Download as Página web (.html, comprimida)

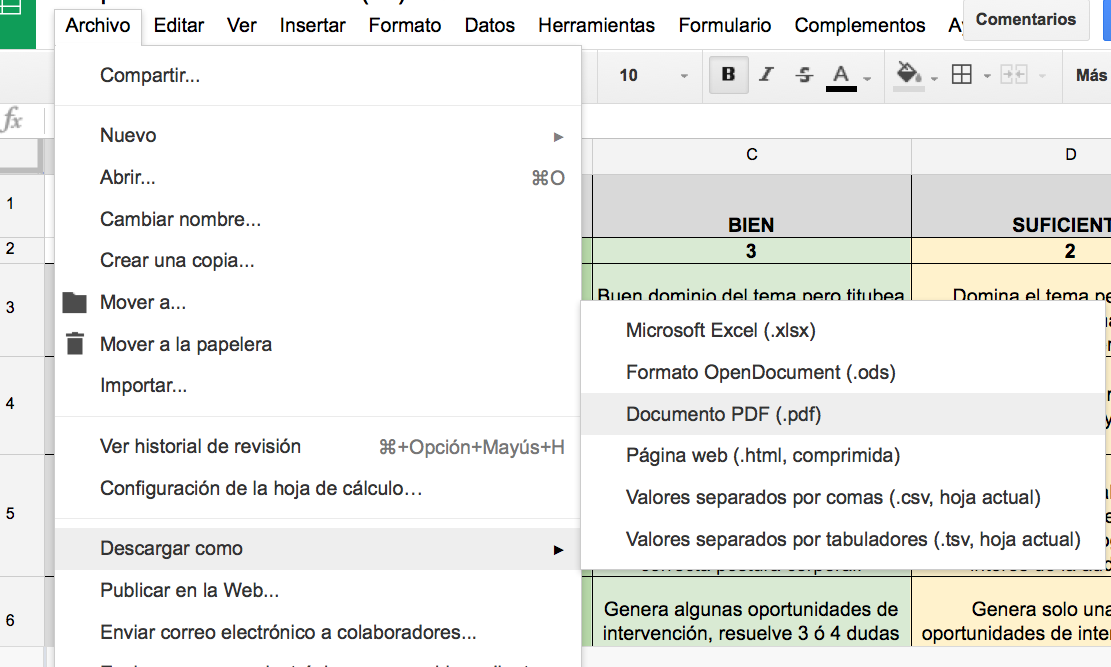point(842,456)
